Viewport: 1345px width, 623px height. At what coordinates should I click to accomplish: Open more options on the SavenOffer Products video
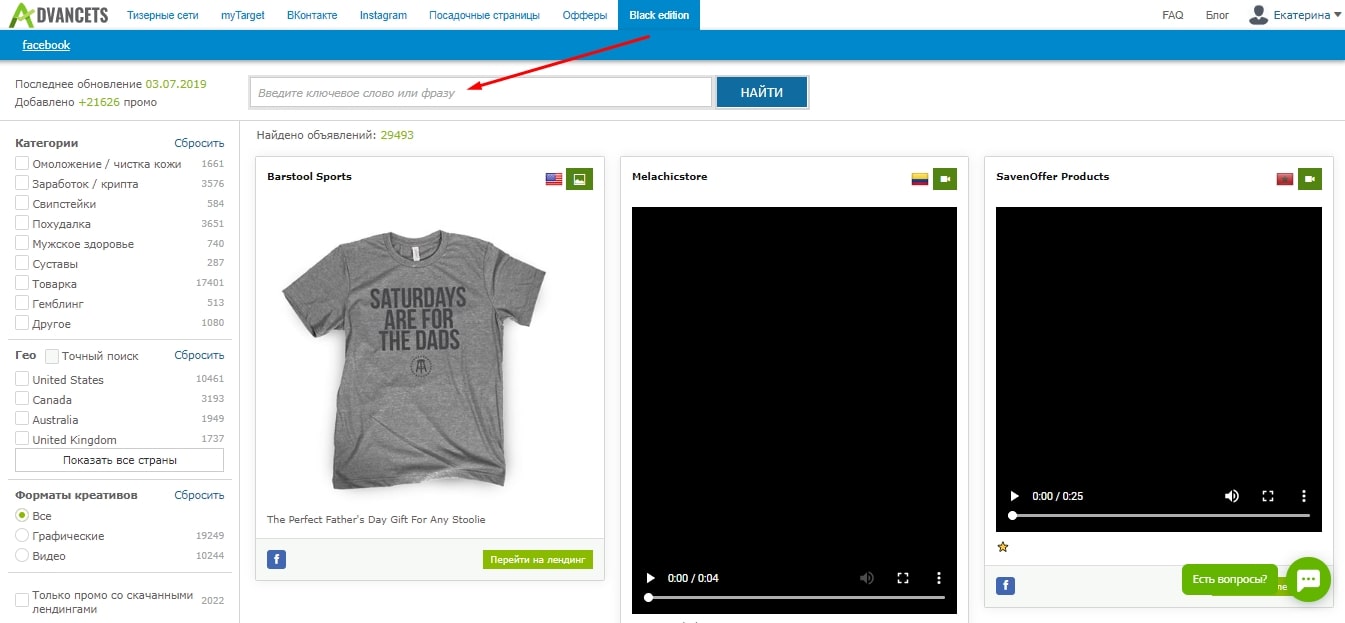click(x=1304, y=496)
